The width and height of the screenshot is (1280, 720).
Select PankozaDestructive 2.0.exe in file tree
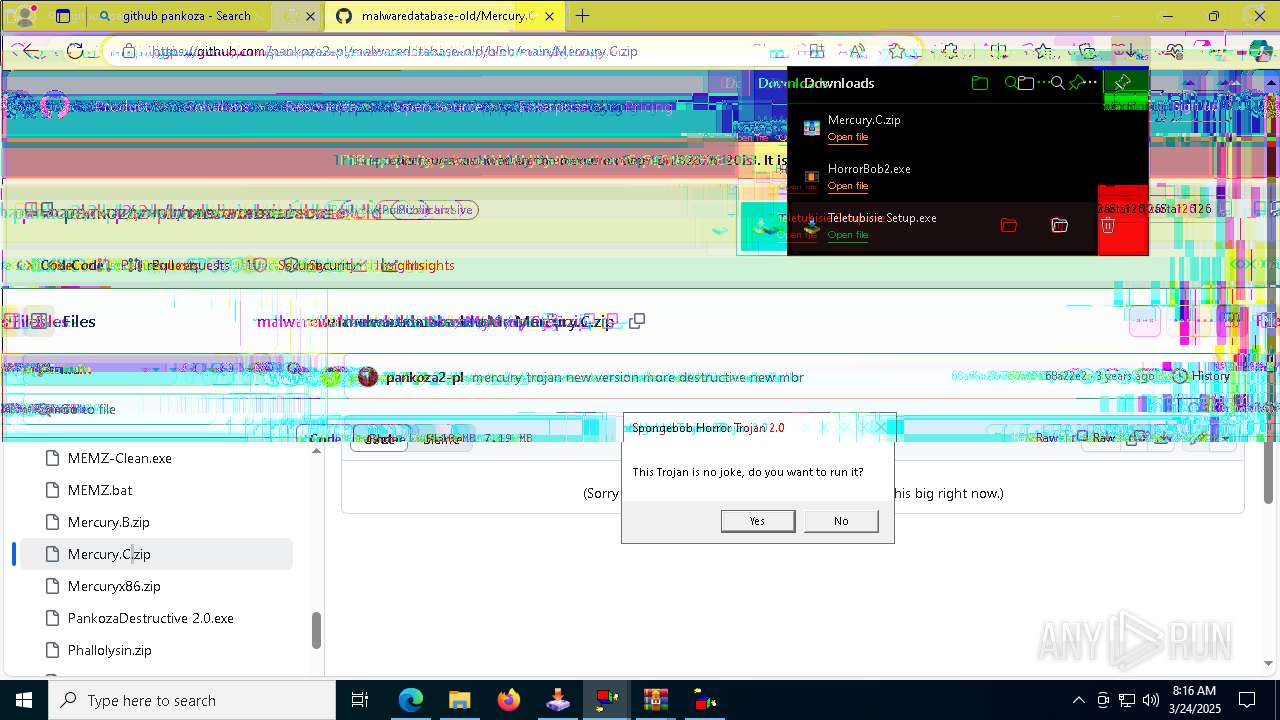click(151, 618)
